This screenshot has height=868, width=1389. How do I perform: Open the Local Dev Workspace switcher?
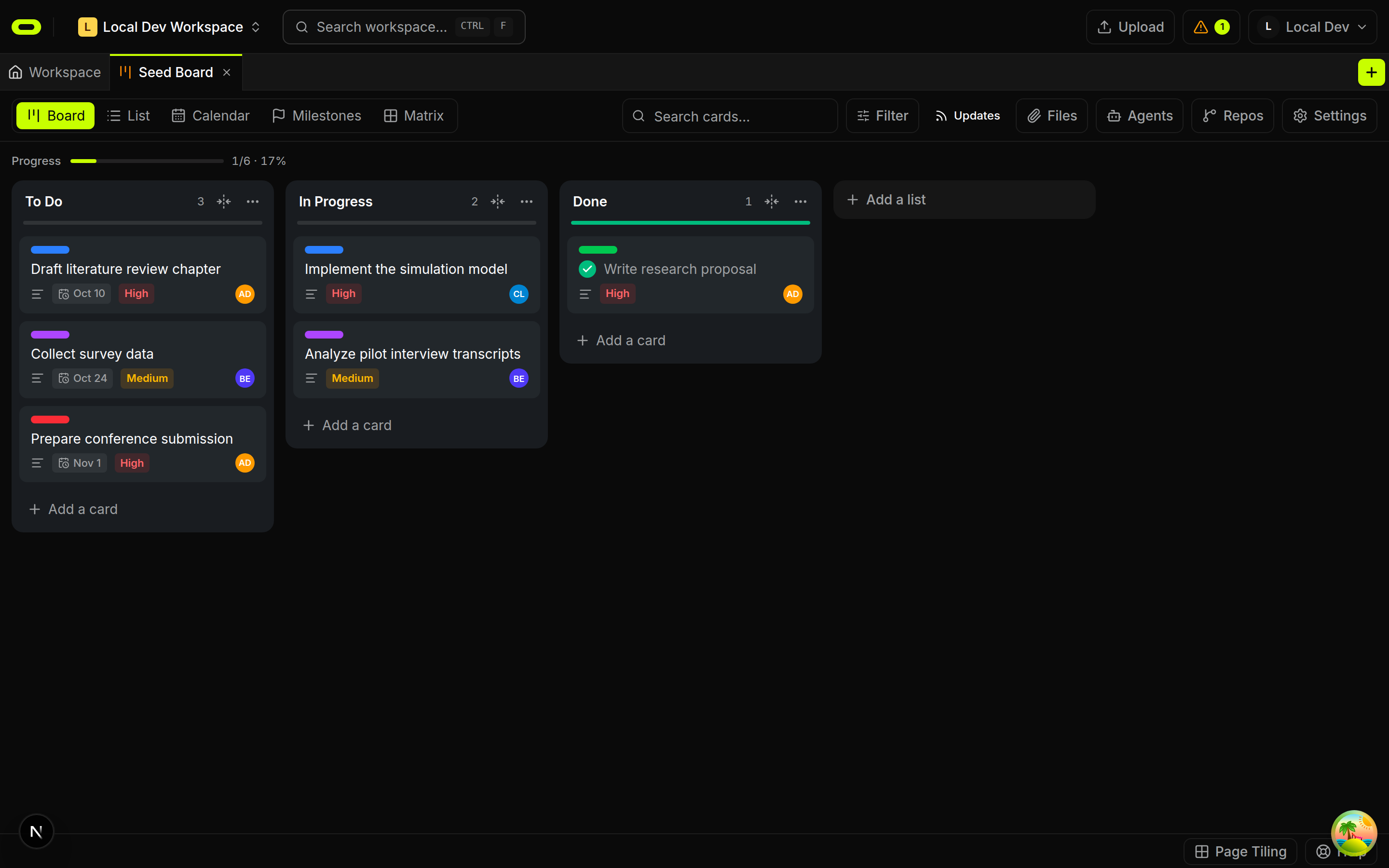[x=170, y=27]
